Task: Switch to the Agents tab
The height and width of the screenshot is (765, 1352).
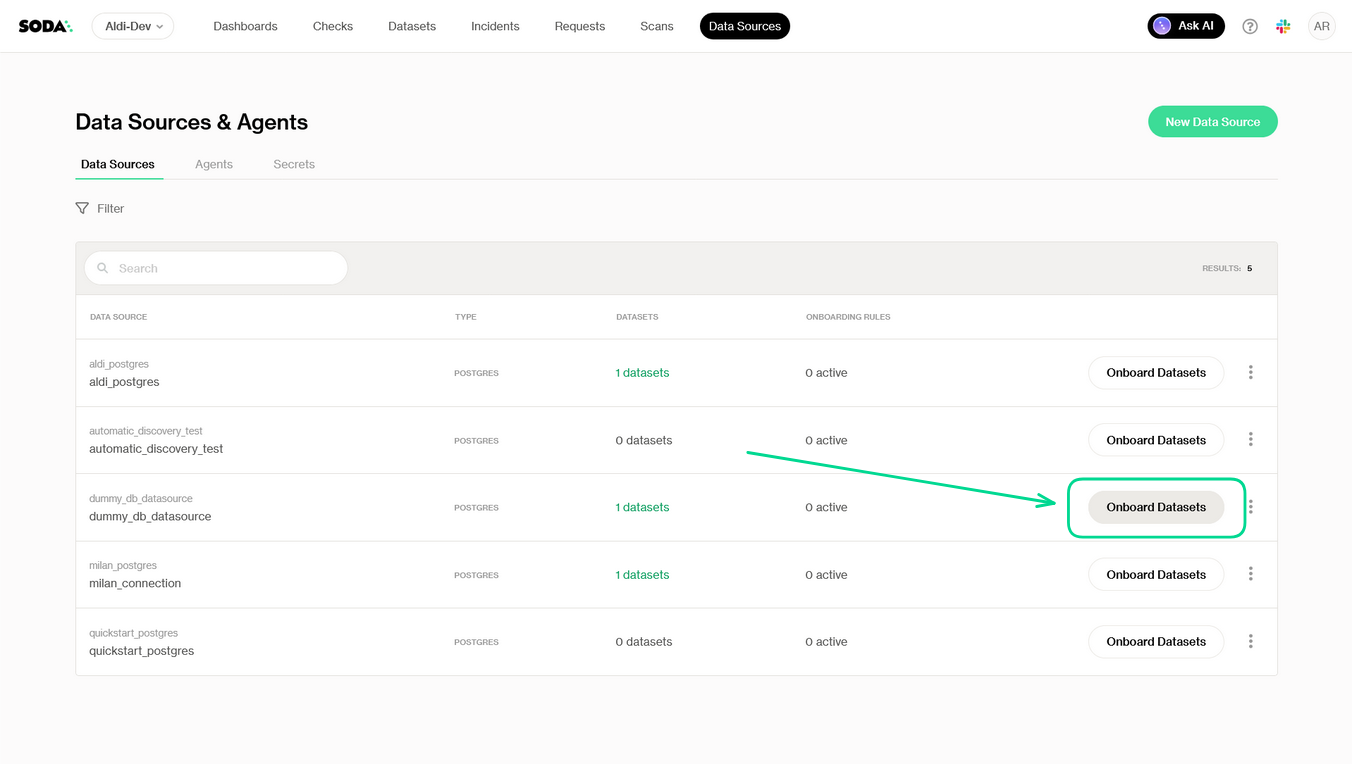Action: (213, 164)
